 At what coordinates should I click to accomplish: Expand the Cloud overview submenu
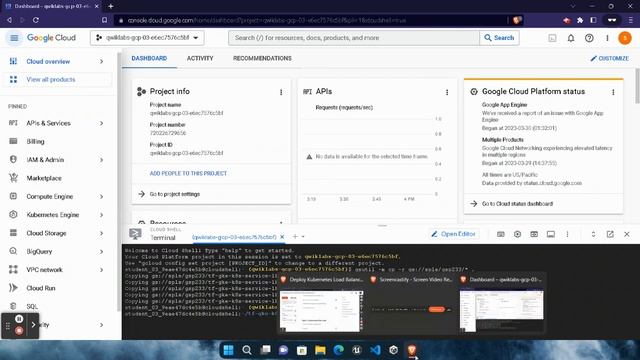click(101, 62)
